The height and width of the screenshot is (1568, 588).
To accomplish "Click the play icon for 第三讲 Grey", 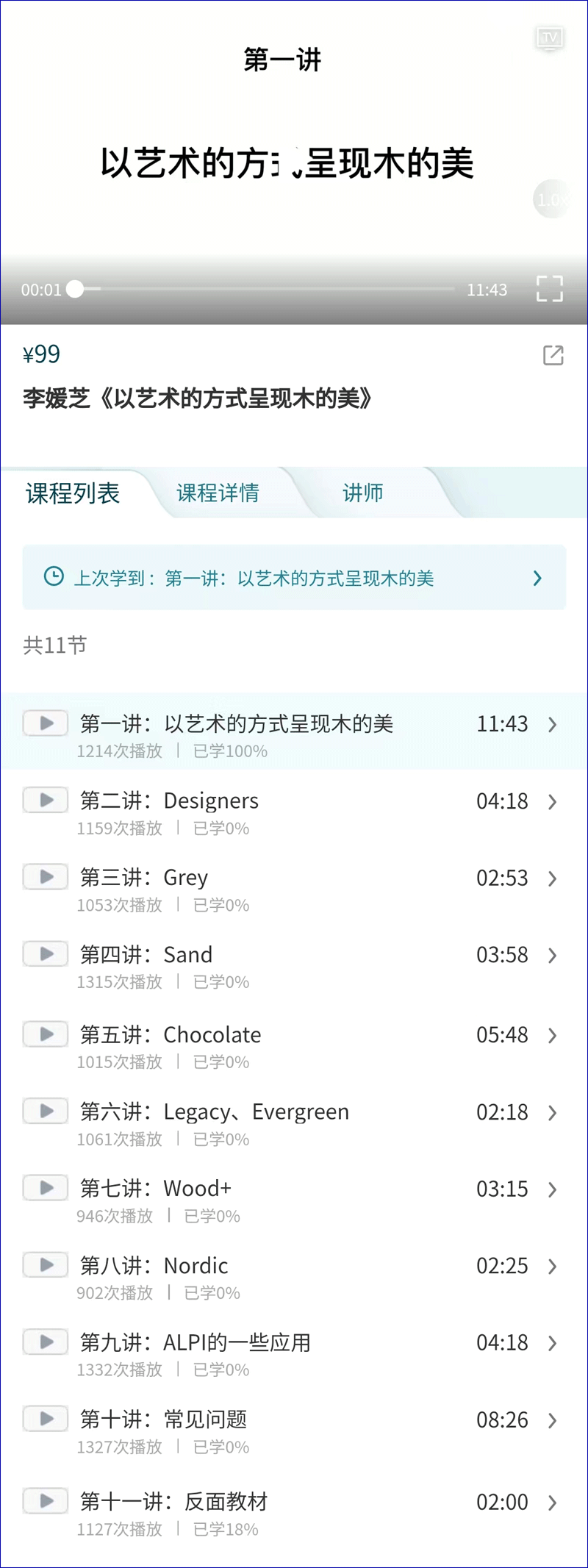I will coord(46,876).
